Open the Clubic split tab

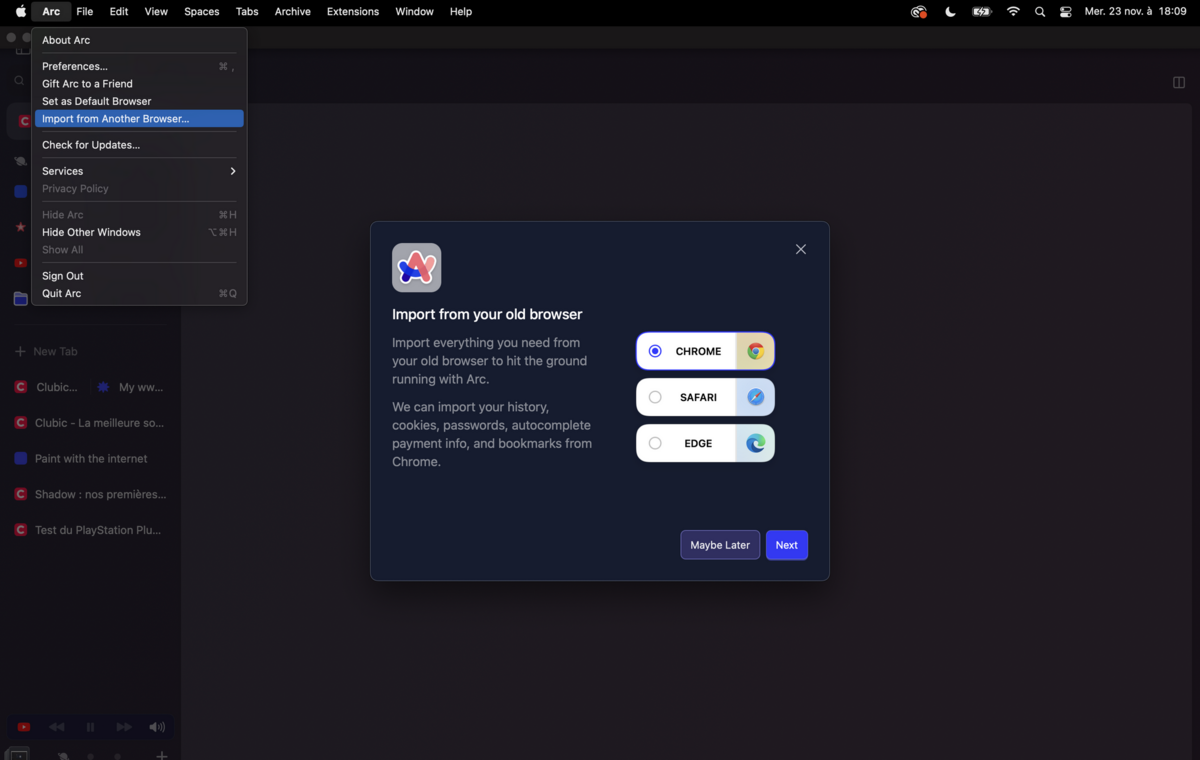(x=47, y=387)
